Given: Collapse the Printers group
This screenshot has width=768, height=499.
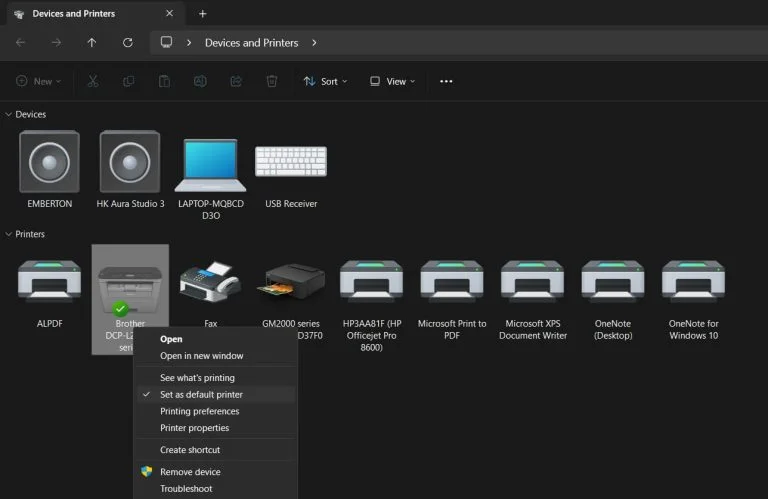Looking at the screenshot, I should click(8, 234).
